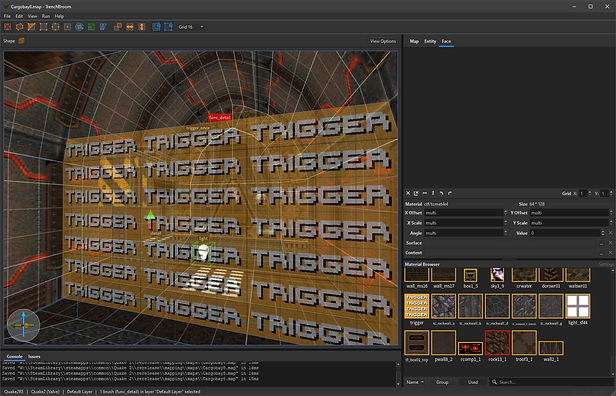Expand the View Options panel
616x396 pixels.
383,41
